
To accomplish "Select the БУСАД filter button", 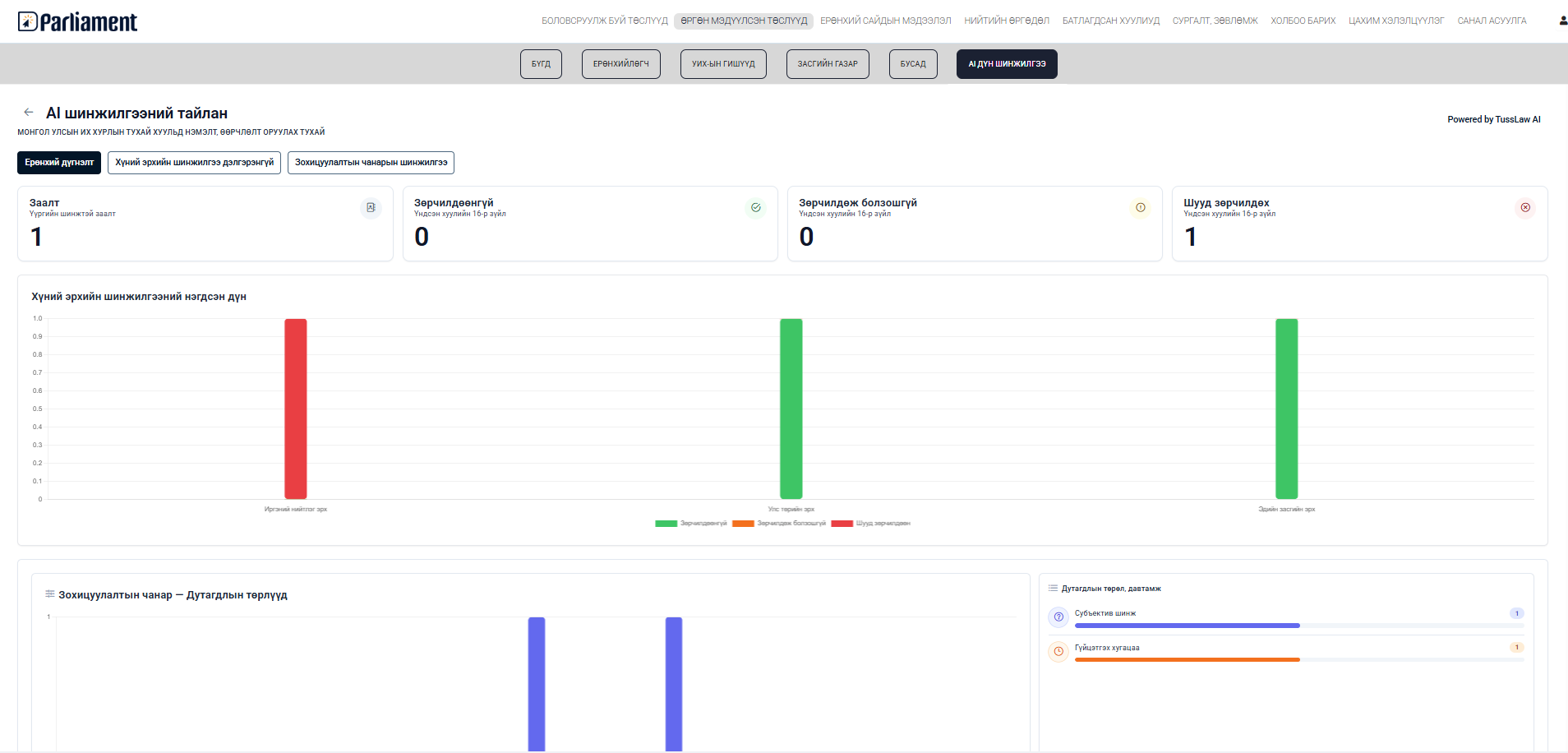I will (x=913, y=64).
